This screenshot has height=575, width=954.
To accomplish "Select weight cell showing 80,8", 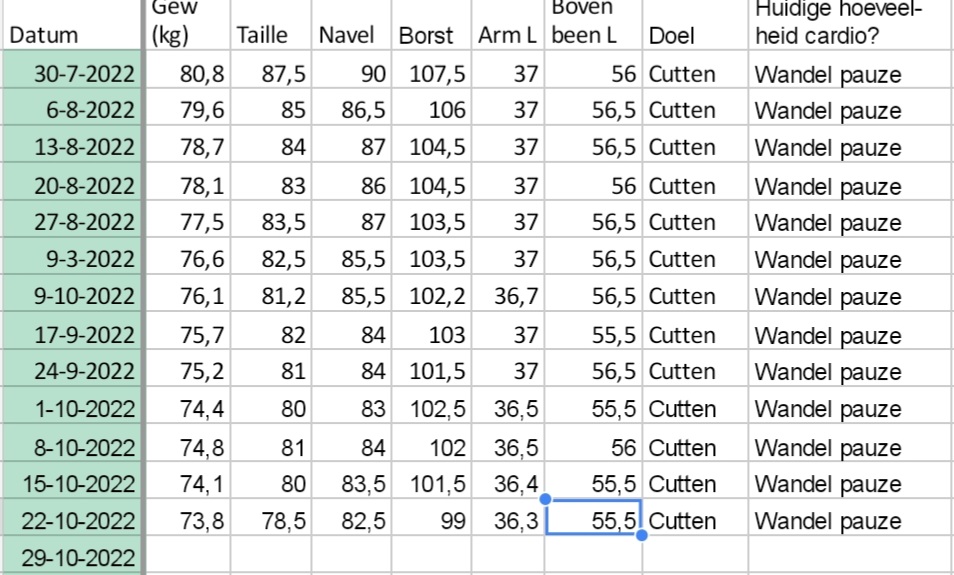I will 188,73.
